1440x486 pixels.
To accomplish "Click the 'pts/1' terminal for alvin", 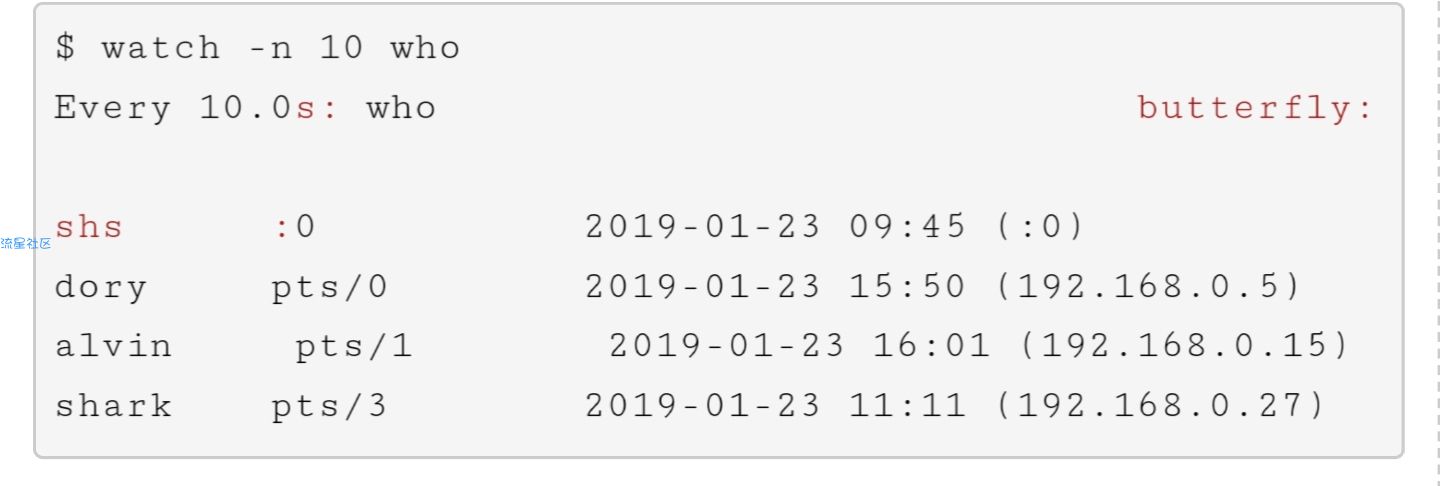I will point(353,348).
